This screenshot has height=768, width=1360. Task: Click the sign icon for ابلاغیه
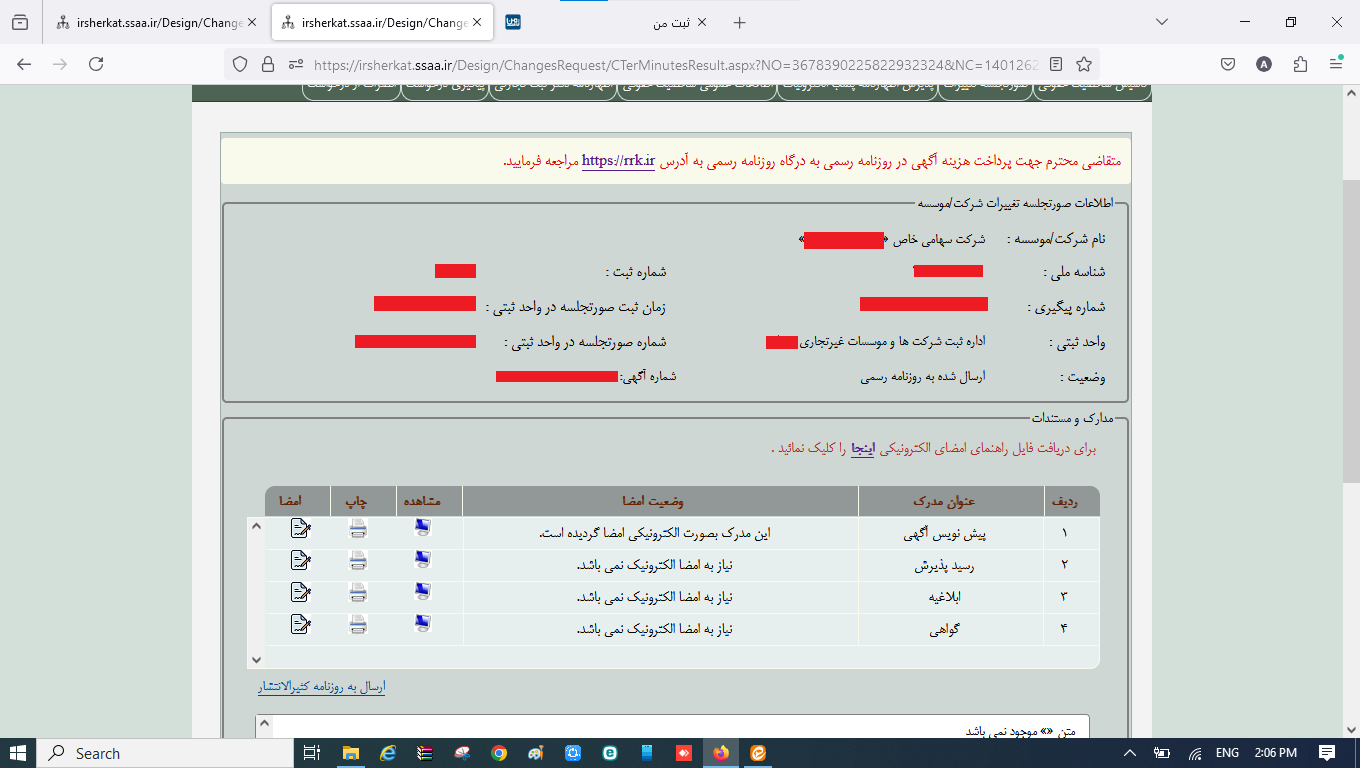pyautogui.click(x=300, y=593)
